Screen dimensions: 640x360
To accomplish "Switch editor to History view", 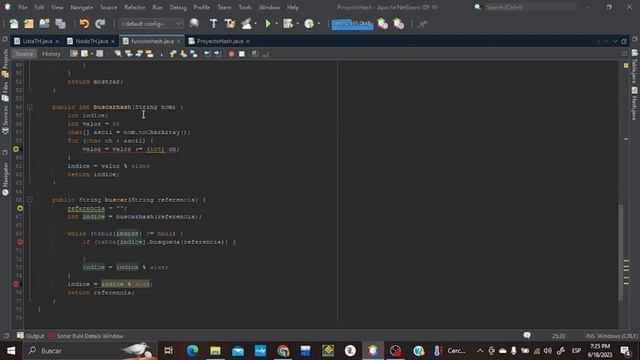I will (51, 54).
